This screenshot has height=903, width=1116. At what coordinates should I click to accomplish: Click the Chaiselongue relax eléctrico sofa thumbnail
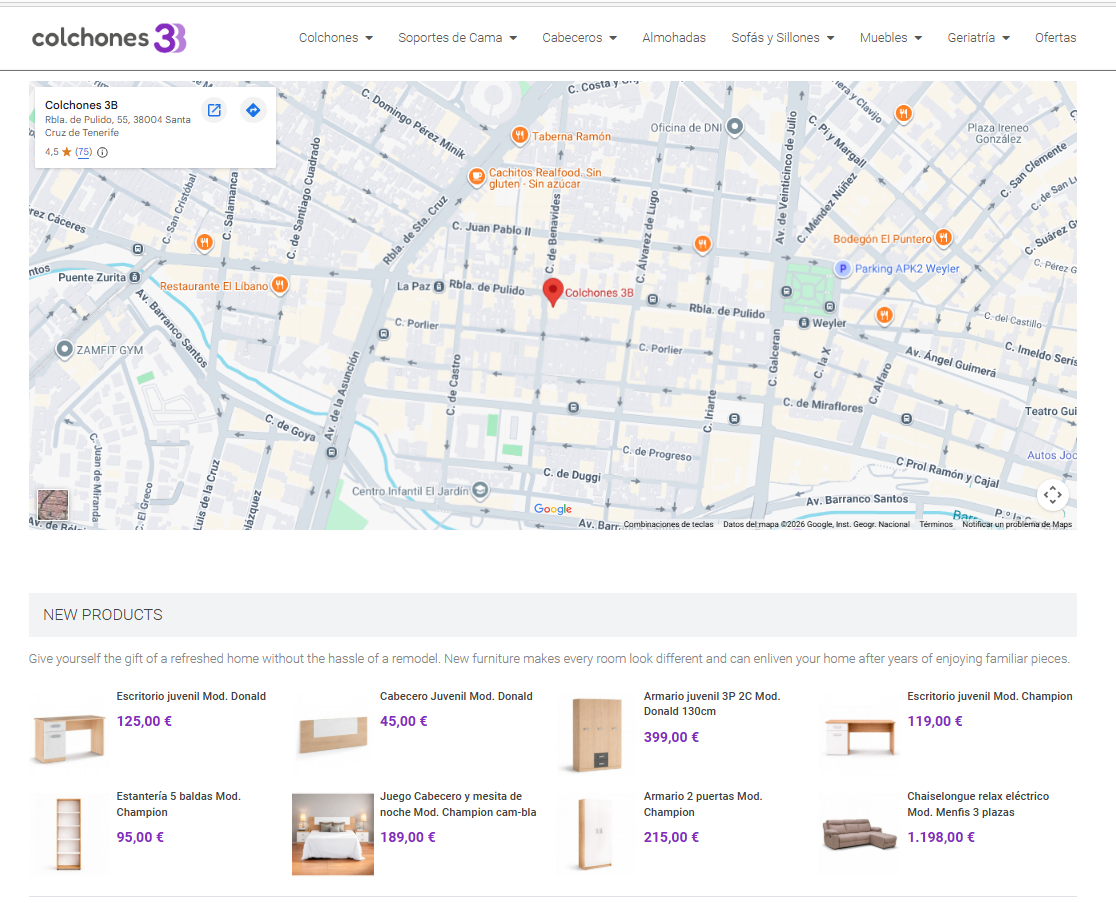860,834
